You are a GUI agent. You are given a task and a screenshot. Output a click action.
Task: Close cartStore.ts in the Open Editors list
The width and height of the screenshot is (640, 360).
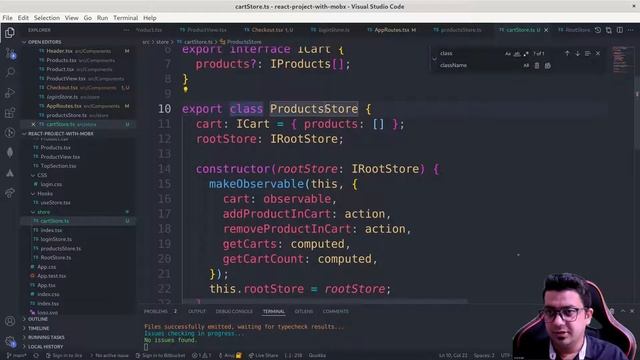coord(33,124)
